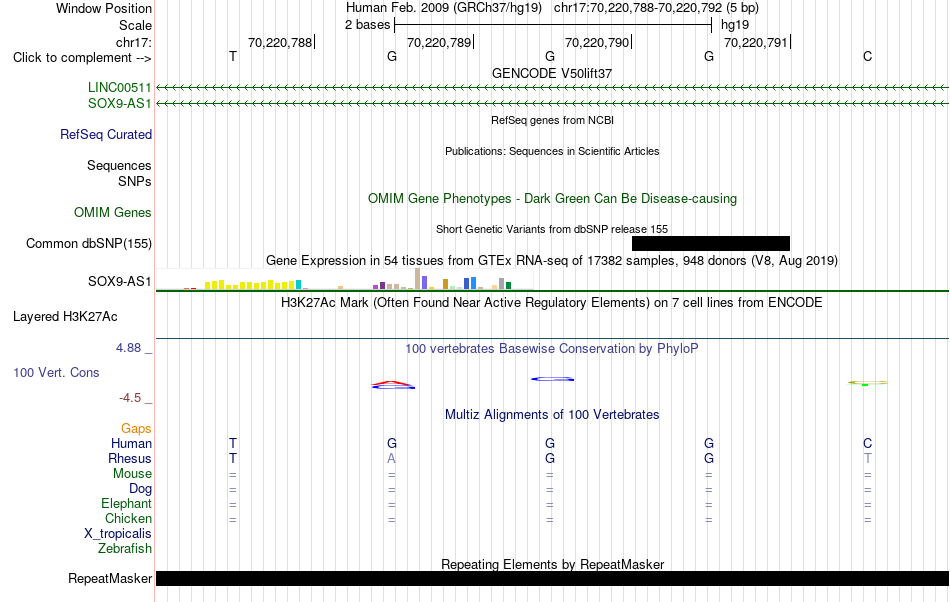Click '100 vertebrates Basewise Conservation by PhyloP' title
The height and width of the screenshot is (602, 950).
coord(552,348)
